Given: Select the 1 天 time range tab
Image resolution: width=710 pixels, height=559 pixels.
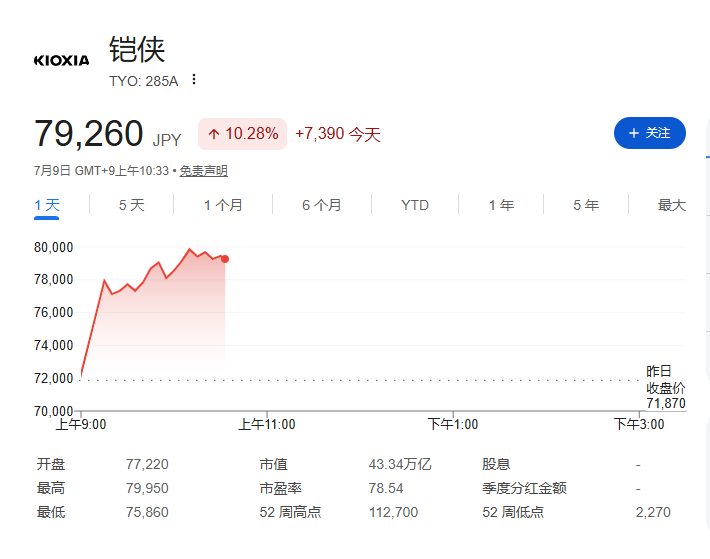Looking at the screenshot, I should tap(47, 205).
